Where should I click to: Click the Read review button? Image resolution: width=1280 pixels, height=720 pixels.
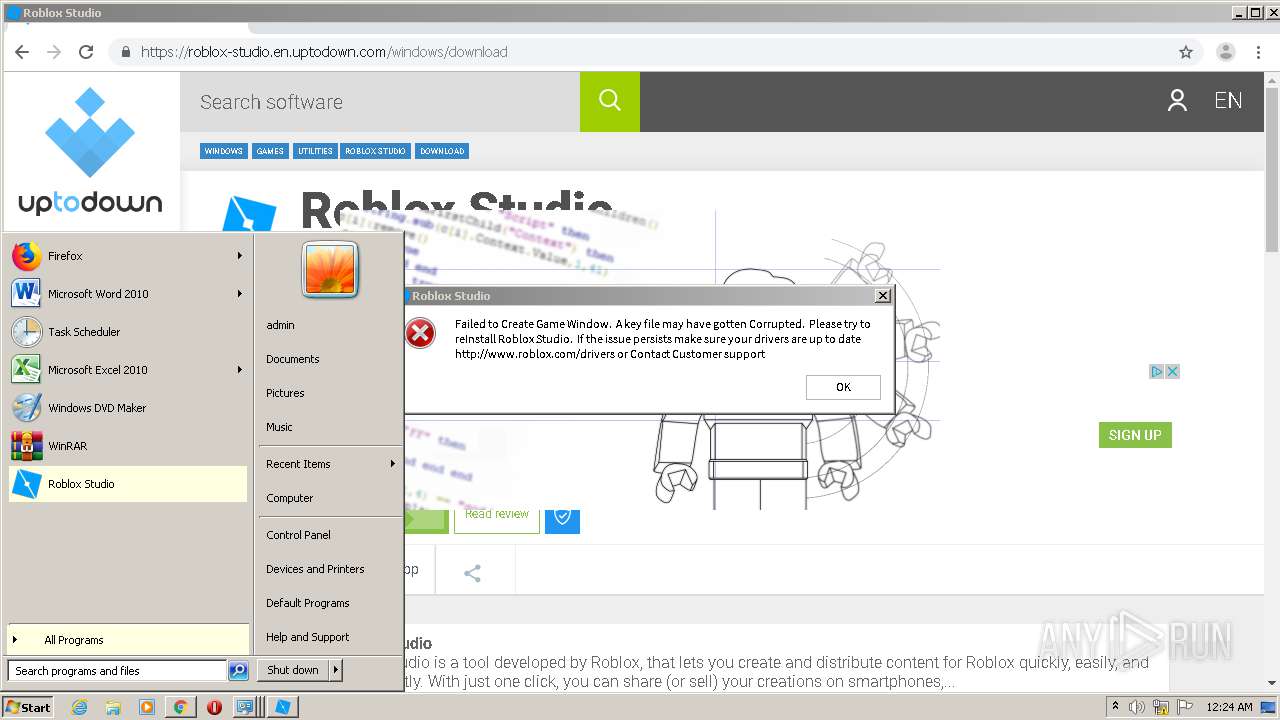pyautogui.click(x=497, y=516)
